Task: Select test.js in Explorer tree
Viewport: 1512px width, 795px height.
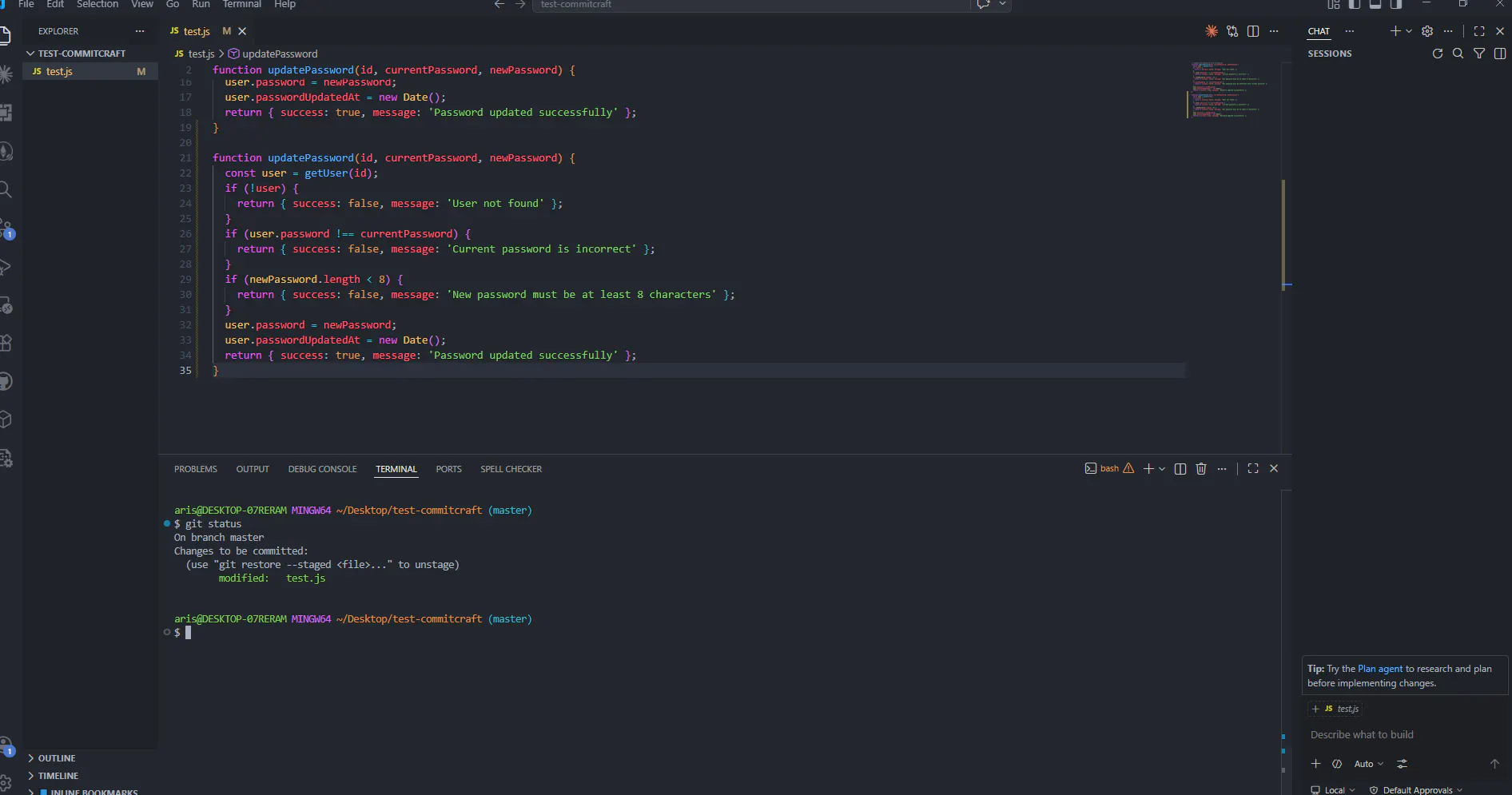Action: click(x=90, y=71)
